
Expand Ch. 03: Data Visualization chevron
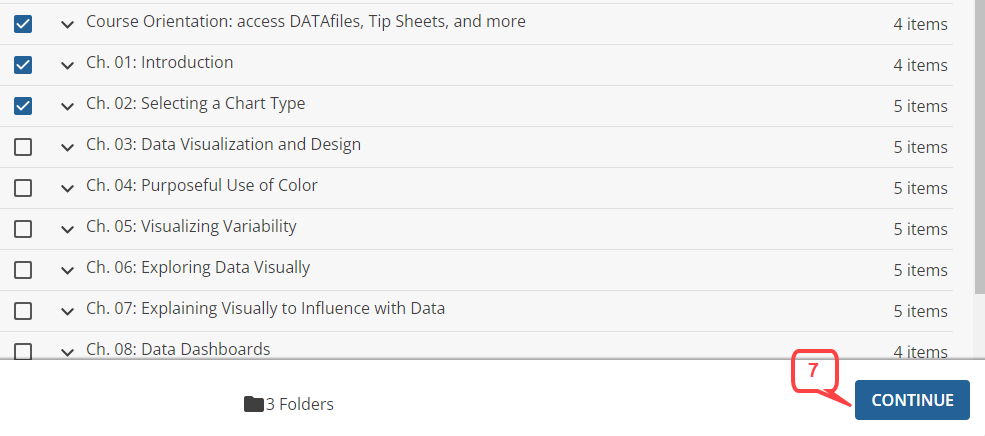coord(67,148)
